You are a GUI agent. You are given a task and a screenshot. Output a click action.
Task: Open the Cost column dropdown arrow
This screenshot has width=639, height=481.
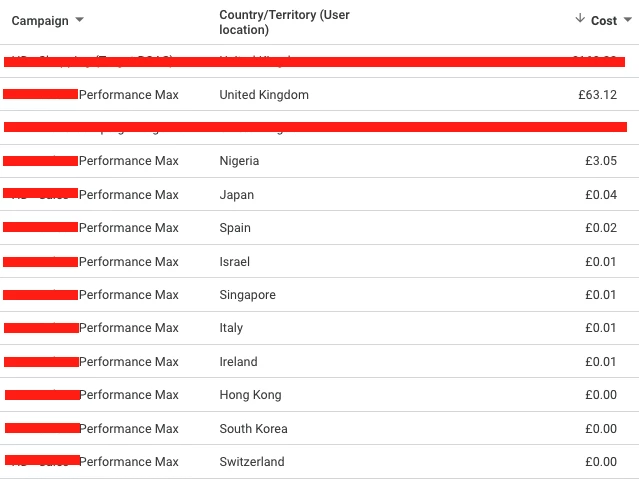628,21
